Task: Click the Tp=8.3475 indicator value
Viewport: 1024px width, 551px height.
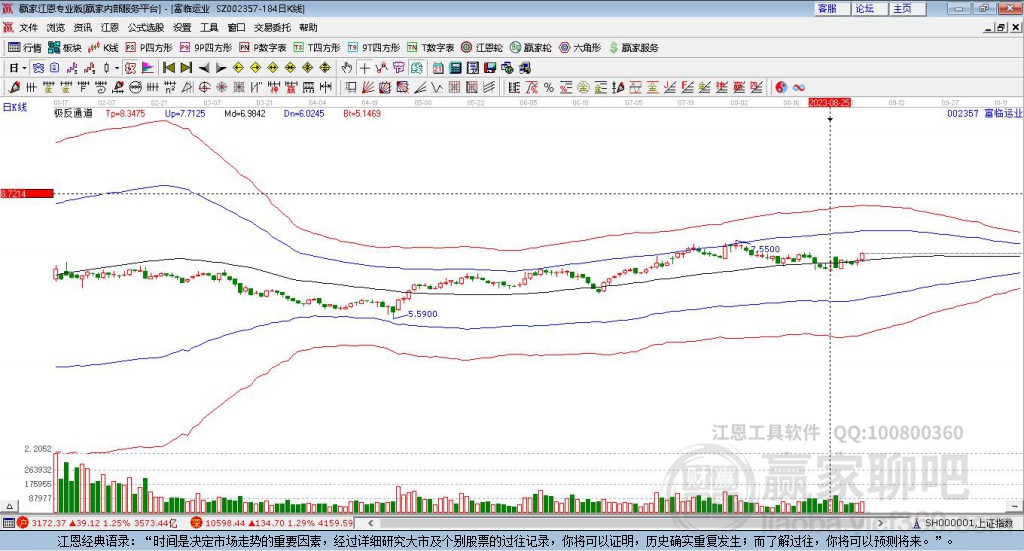Action: click(125, 113)
